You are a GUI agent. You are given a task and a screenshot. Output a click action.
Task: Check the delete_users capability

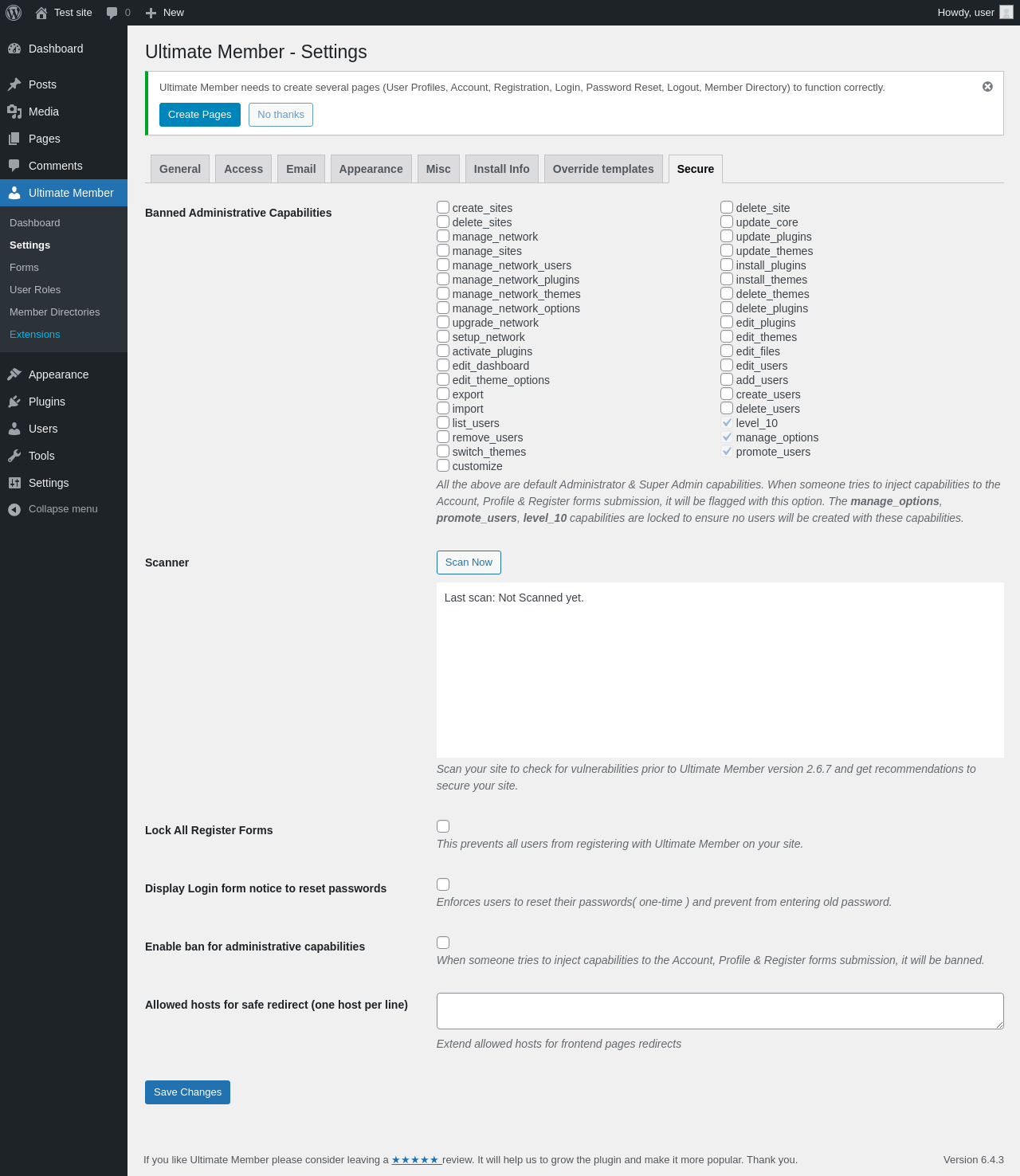coord(727,409)
